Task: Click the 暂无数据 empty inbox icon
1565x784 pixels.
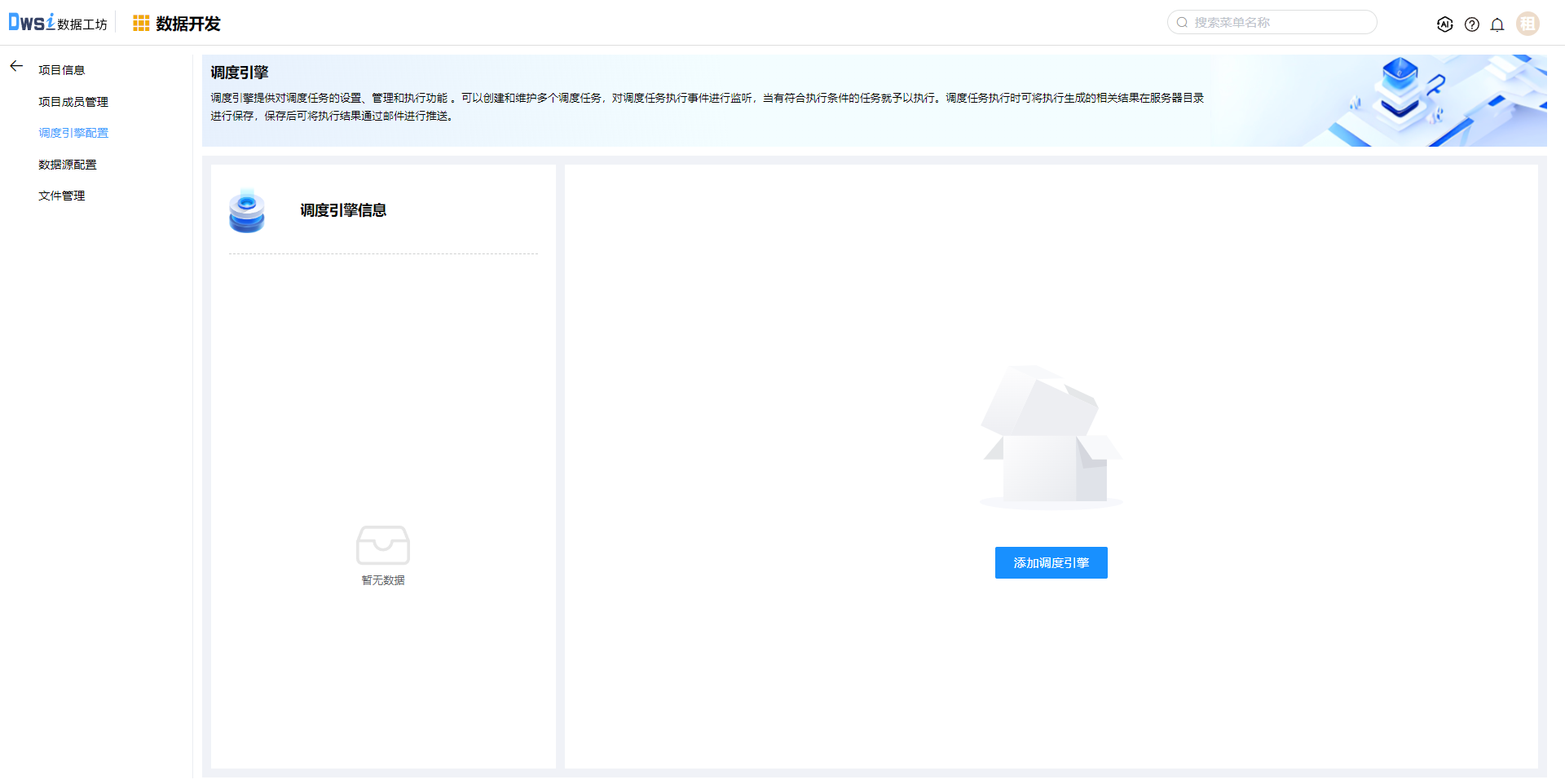Action: [x=382, y=545]
